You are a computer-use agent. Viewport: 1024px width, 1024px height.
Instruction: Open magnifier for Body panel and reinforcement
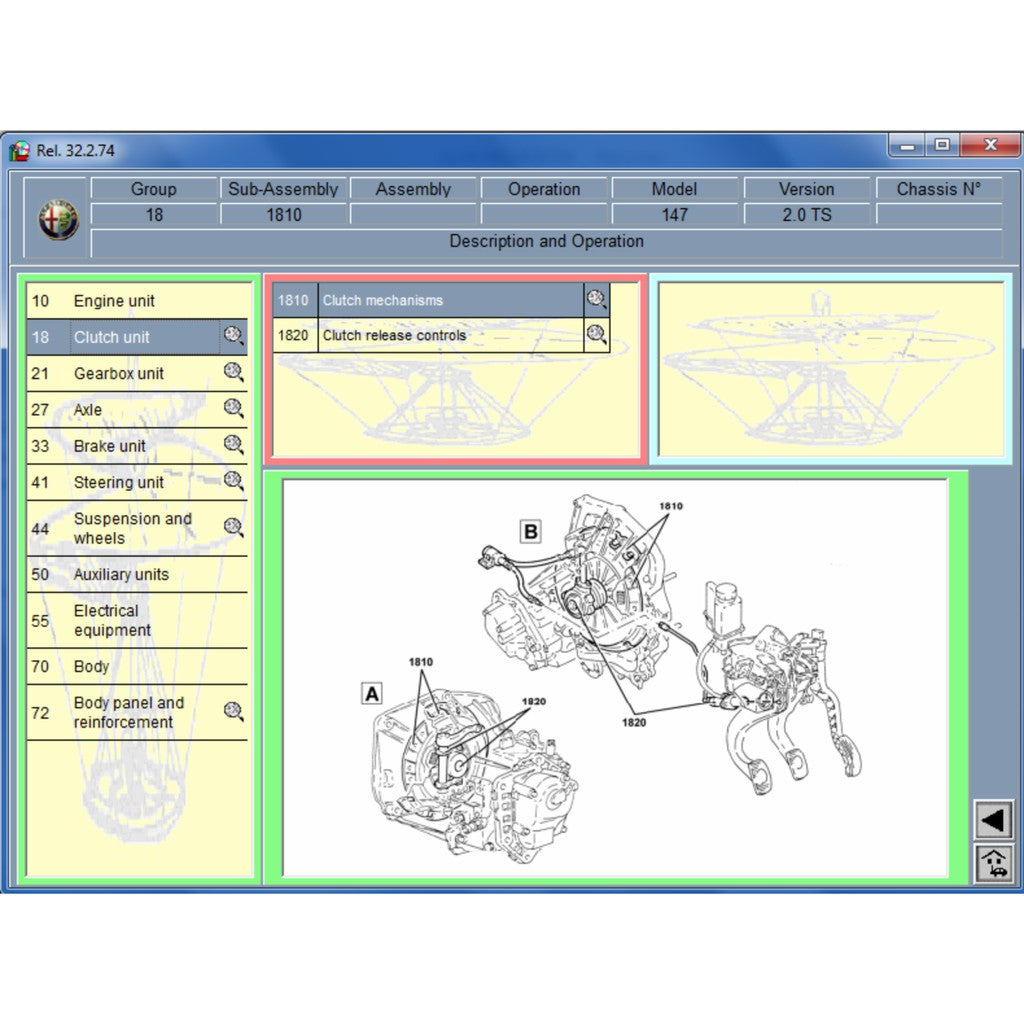click(x=234, y=711)
